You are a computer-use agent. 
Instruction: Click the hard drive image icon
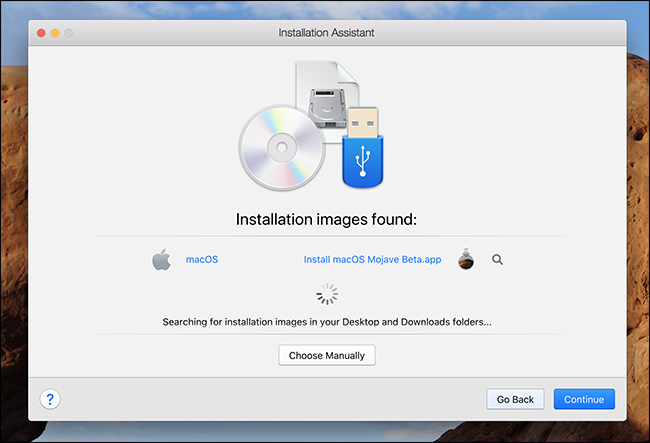[x=327, y=108]
